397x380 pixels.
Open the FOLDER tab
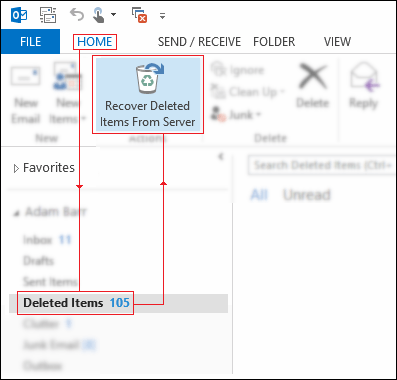274,42
